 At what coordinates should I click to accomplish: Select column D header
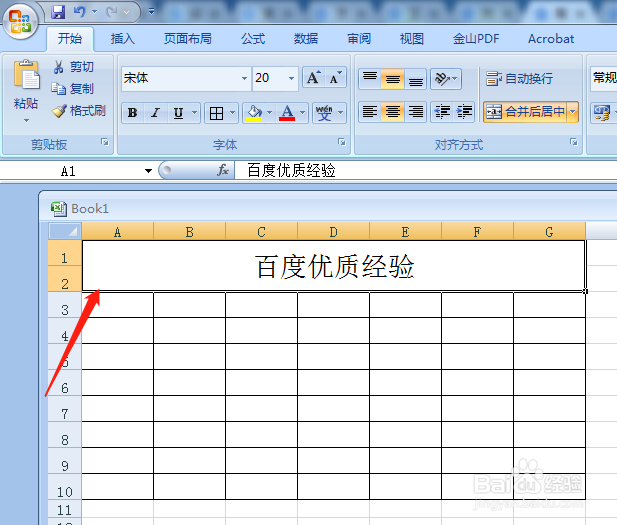(x=333, y=232)
